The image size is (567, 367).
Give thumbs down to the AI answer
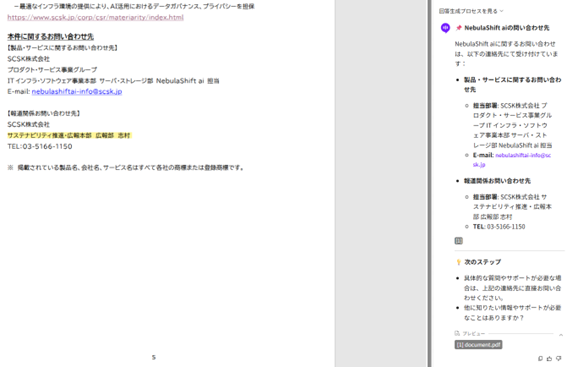[559, 358]
